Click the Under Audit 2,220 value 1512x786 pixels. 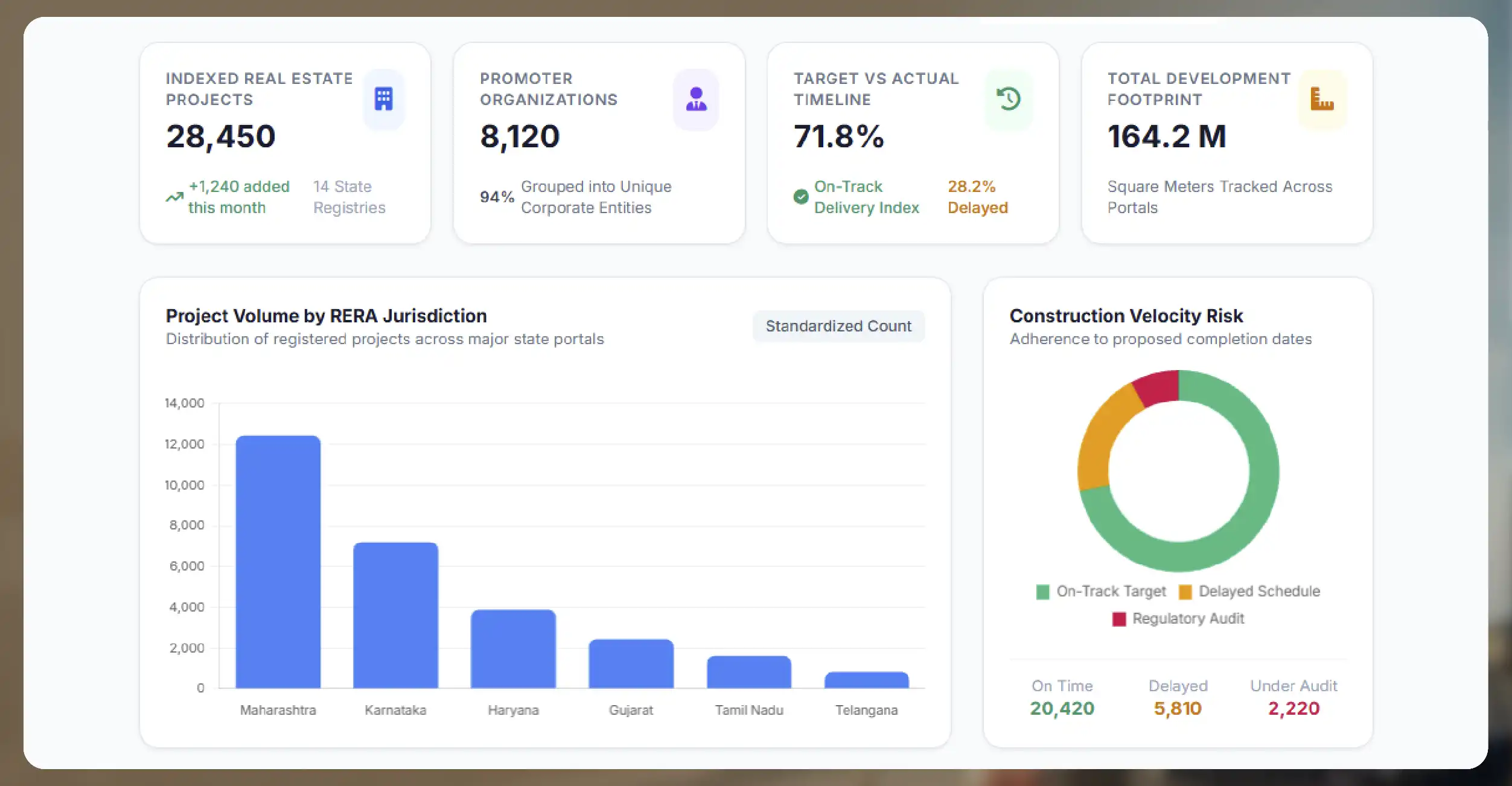tap(1293, 708)
